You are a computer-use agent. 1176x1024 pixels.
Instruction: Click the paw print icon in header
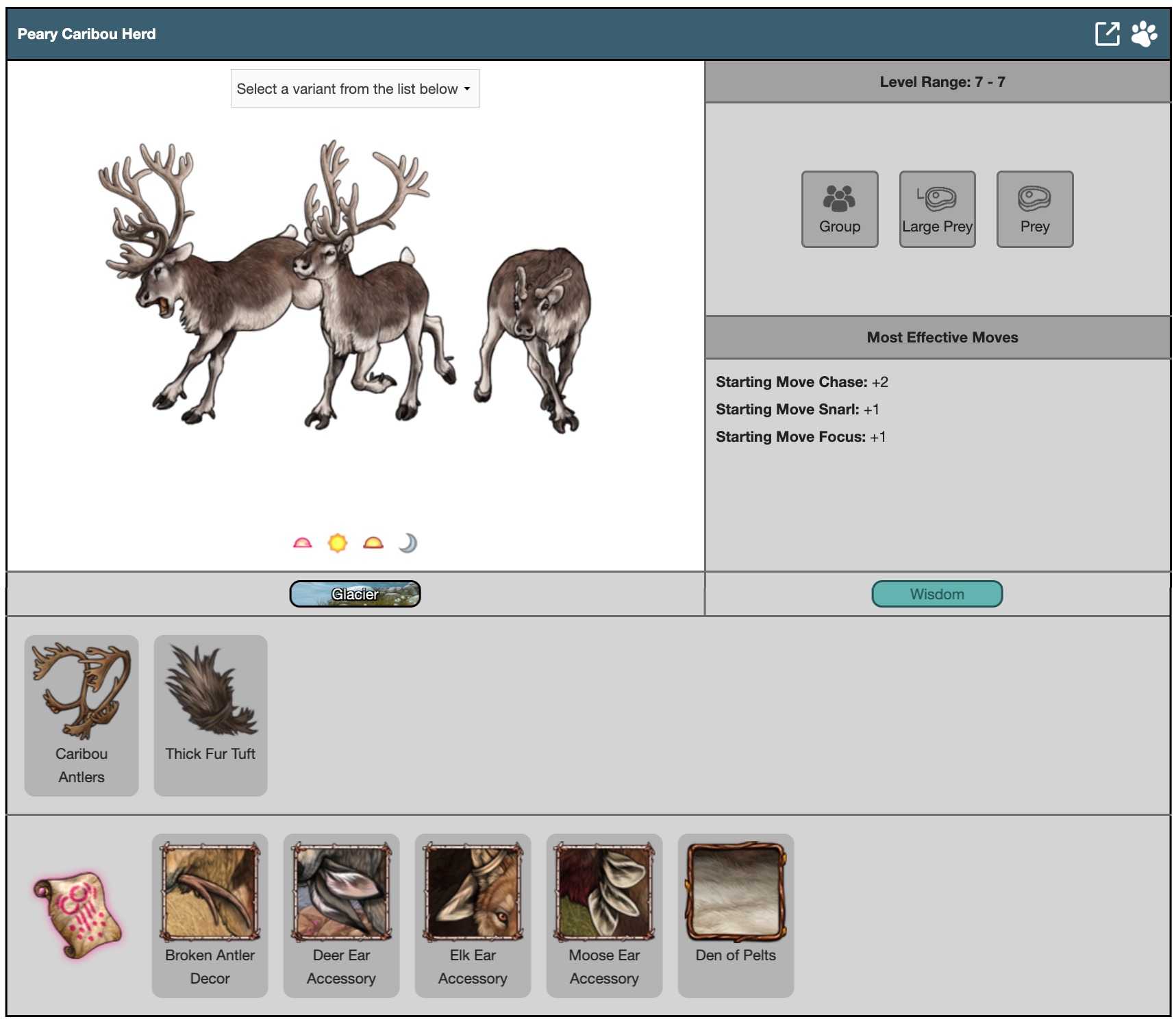[x=1143, y=34]
